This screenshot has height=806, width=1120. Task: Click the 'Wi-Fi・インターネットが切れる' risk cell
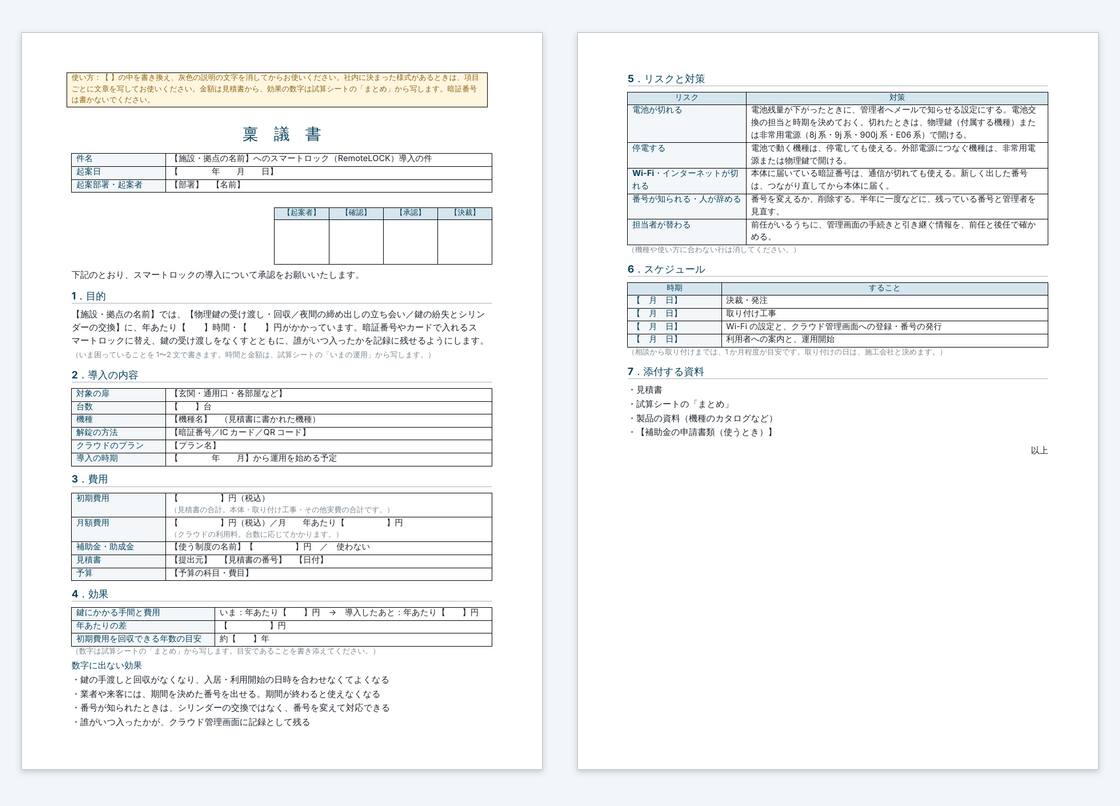tap(686, 180)
